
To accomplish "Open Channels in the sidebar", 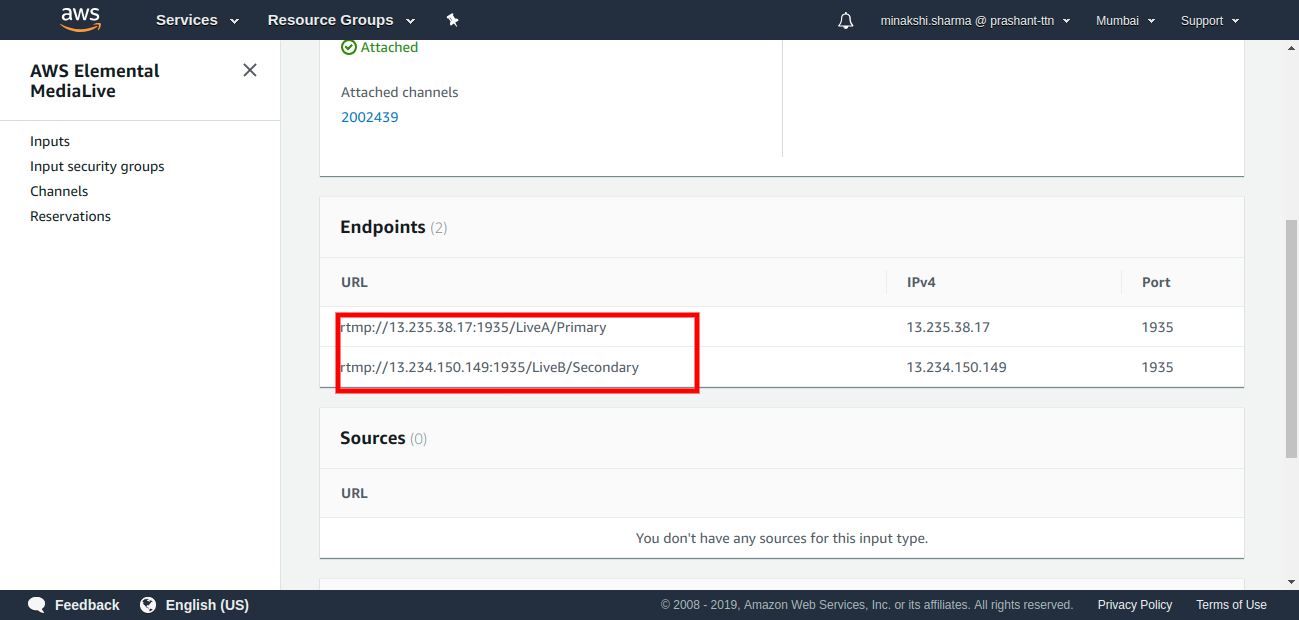I will click(59, 192).
